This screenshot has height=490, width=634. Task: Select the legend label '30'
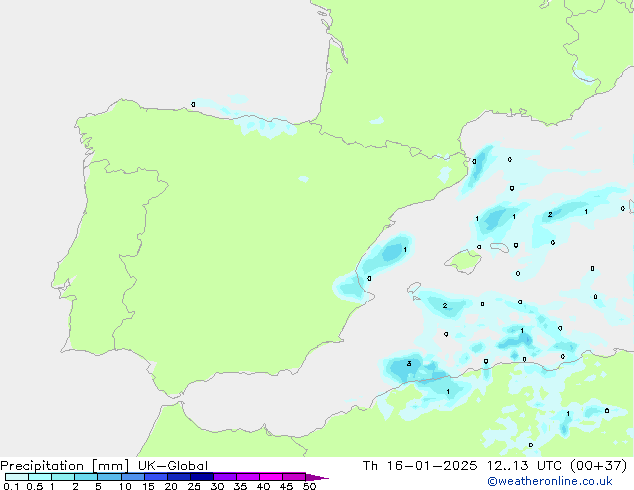217,486
